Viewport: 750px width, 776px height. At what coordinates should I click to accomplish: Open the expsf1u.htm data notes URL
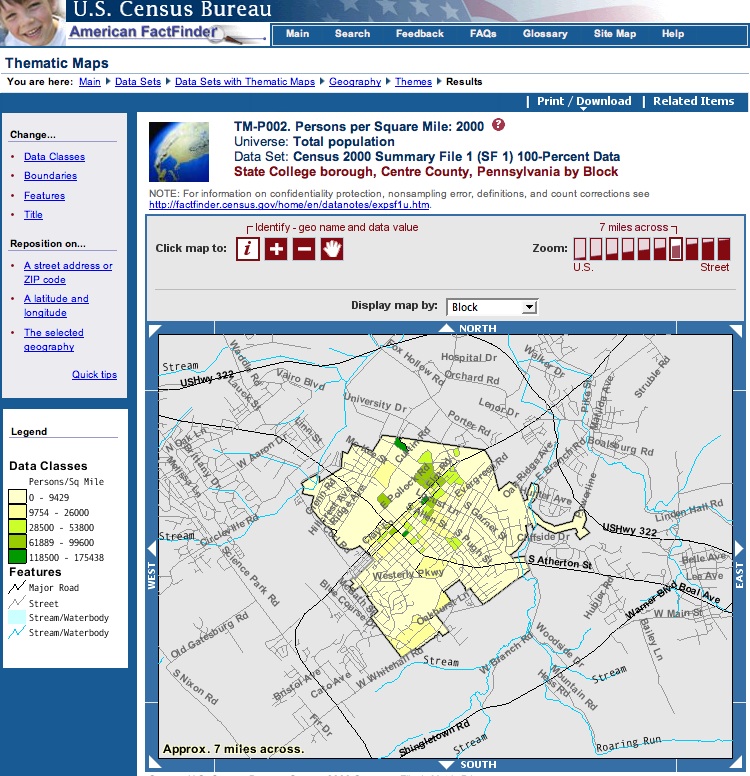[x=289, y=204]
